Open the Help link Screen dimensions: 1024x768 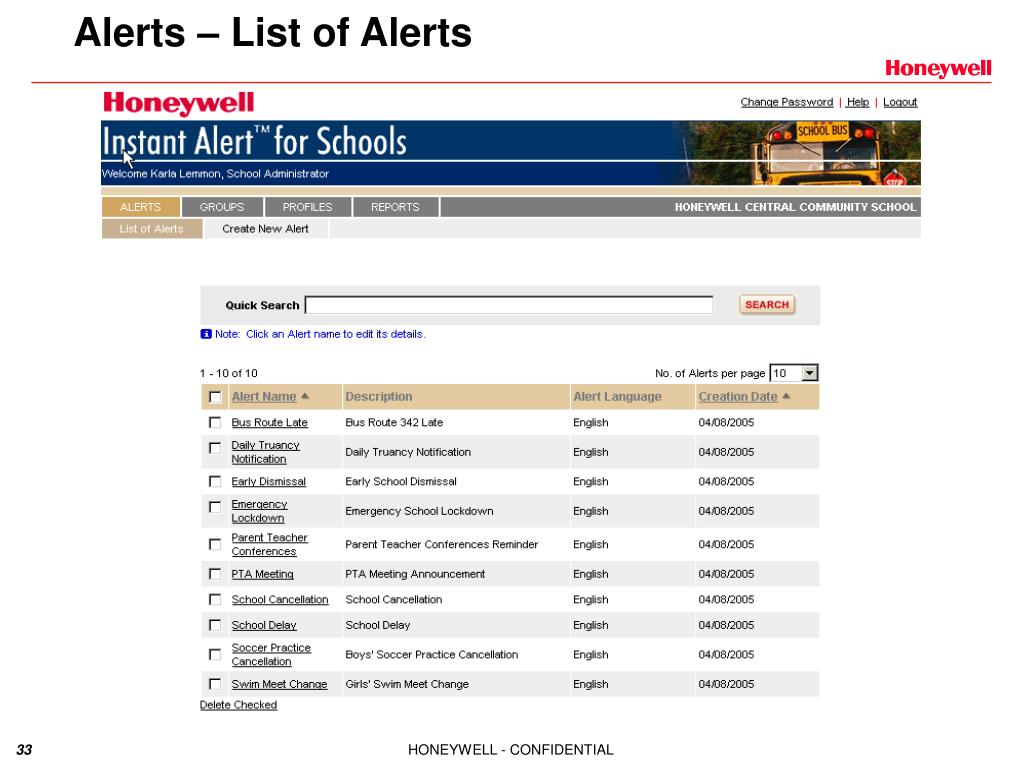(x=857, y=102)
